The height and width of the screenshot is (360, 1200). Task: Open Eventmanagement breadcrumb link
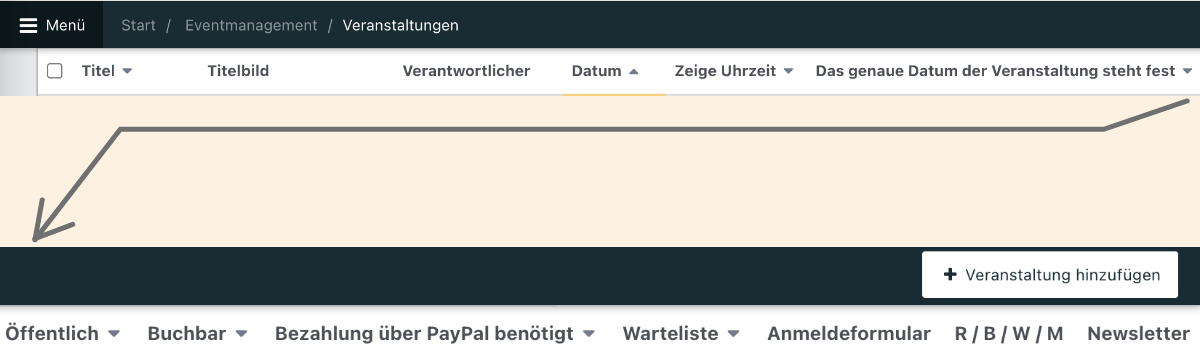(251, 25)
